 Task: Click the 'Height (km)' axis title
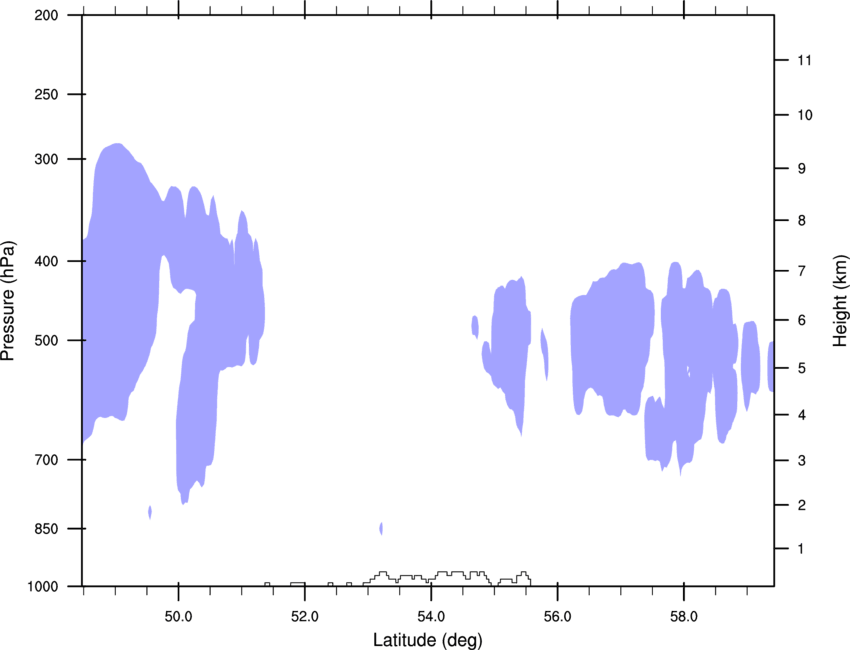tap(840, 301)
